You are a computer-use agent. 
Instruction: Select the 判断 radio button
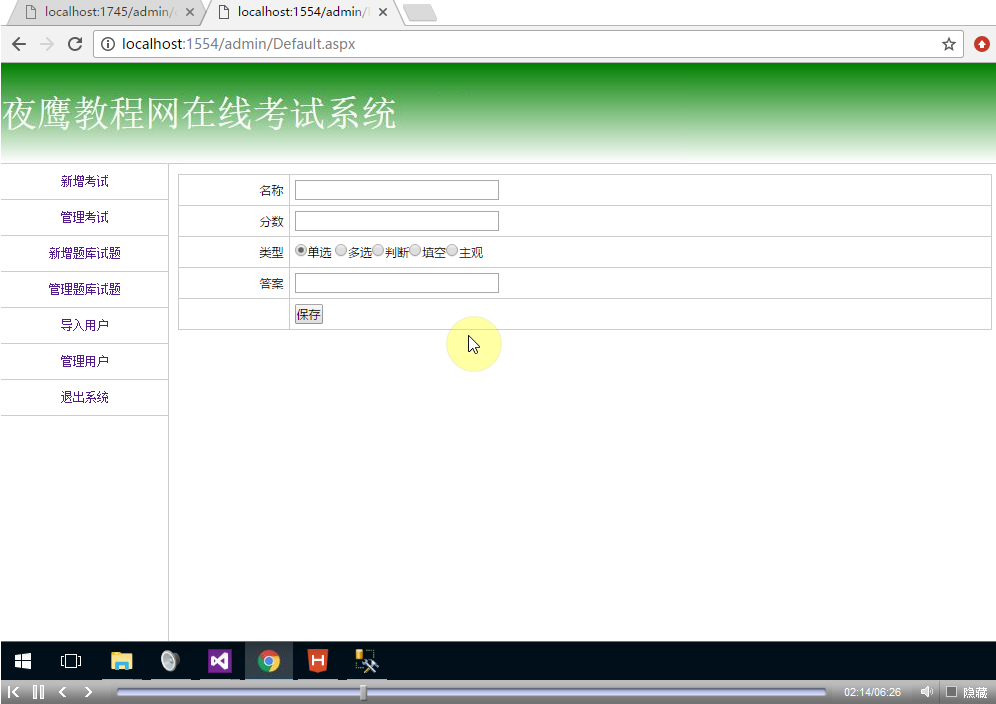[x=378, y=250]
